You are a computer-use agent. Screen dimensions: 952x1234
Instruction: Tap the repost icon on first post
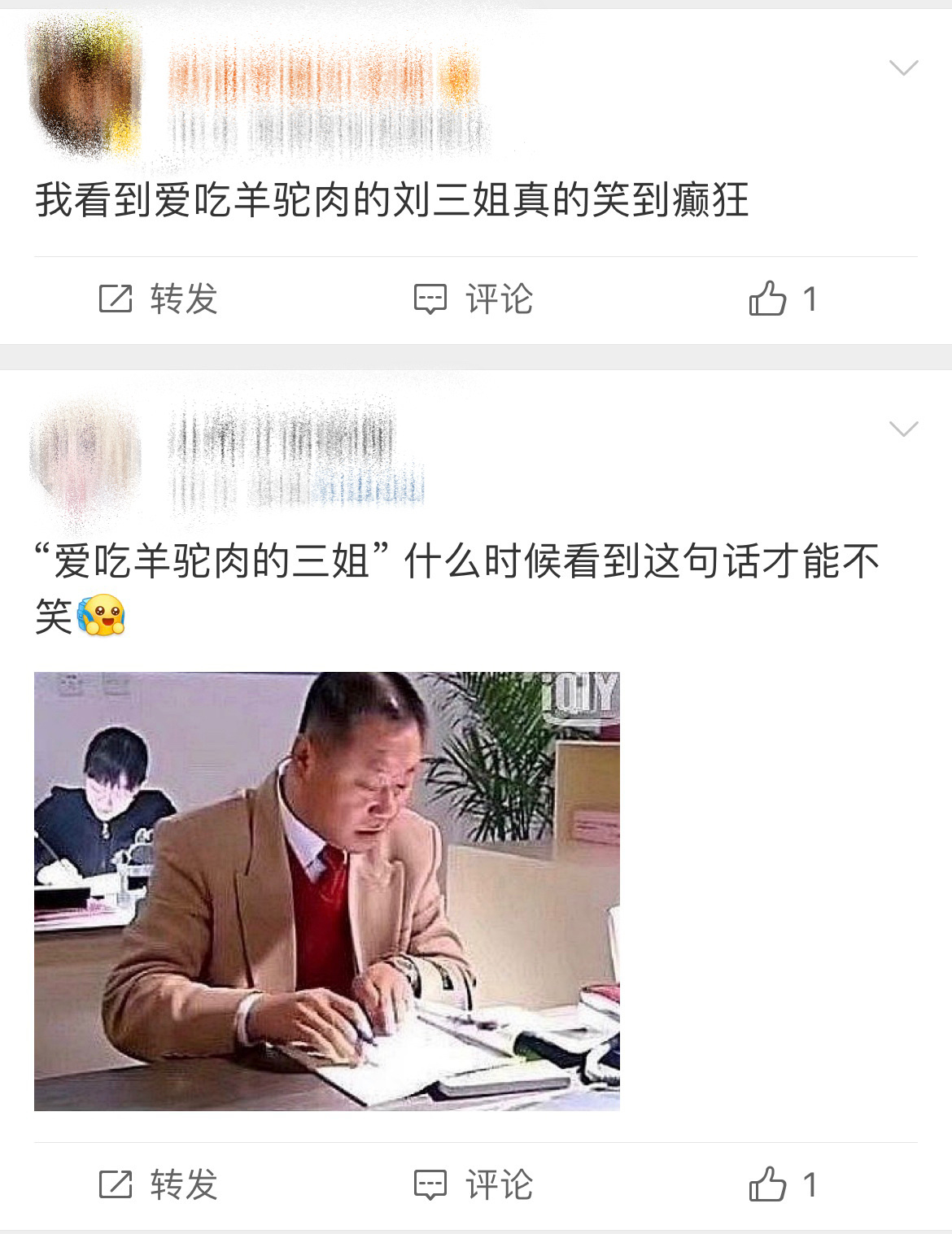pos(116,299)
